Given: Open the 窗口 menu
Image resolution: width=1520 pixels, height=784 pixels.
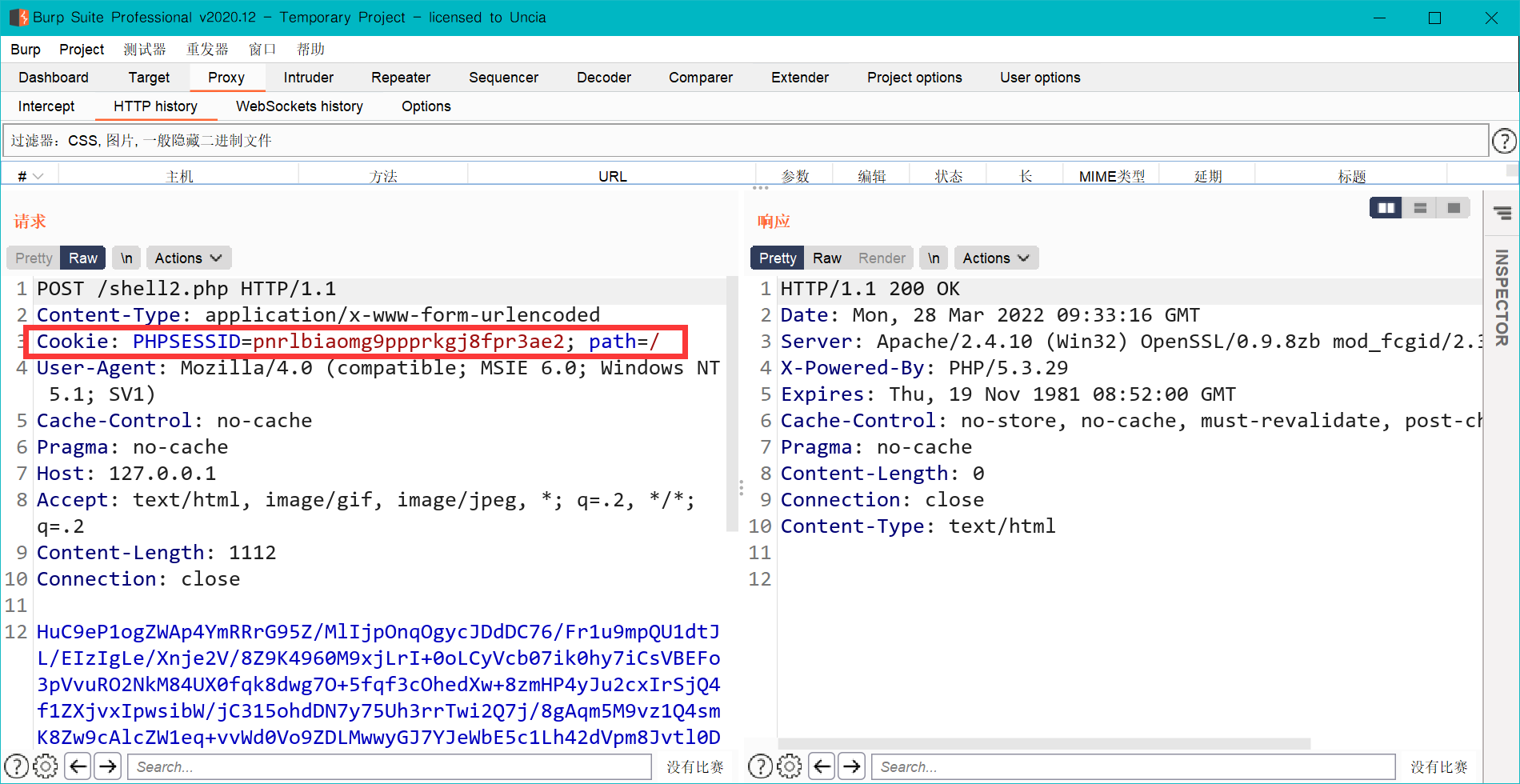Looking at the screenshot, I should (x=262, y=50).
